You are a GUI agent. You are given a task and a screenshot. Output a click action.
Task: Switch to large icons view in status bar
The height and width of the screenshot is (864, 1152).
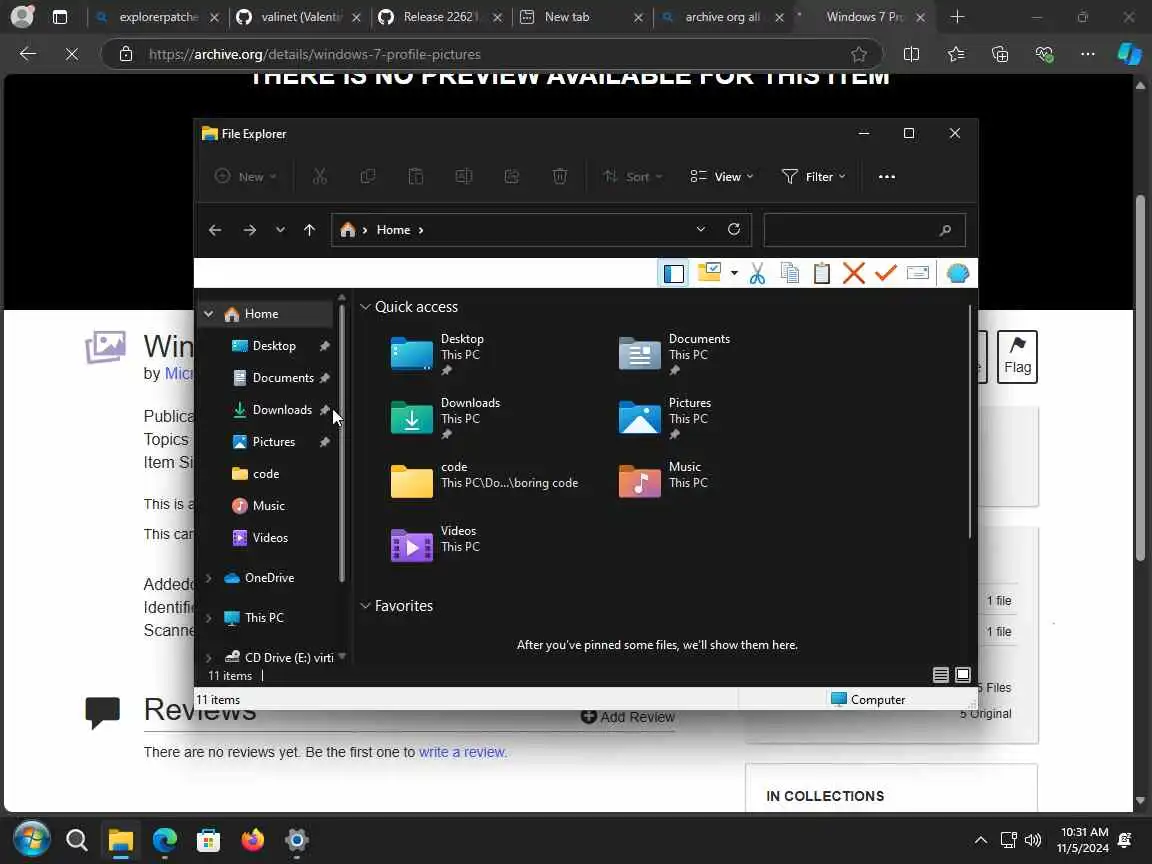[x=962, y=675]
